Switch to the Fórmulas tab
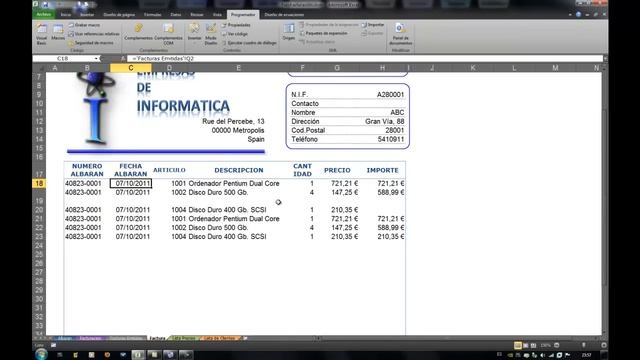Image resolution: width=640 pixels, height=360 pixels. tap(153, 14)
